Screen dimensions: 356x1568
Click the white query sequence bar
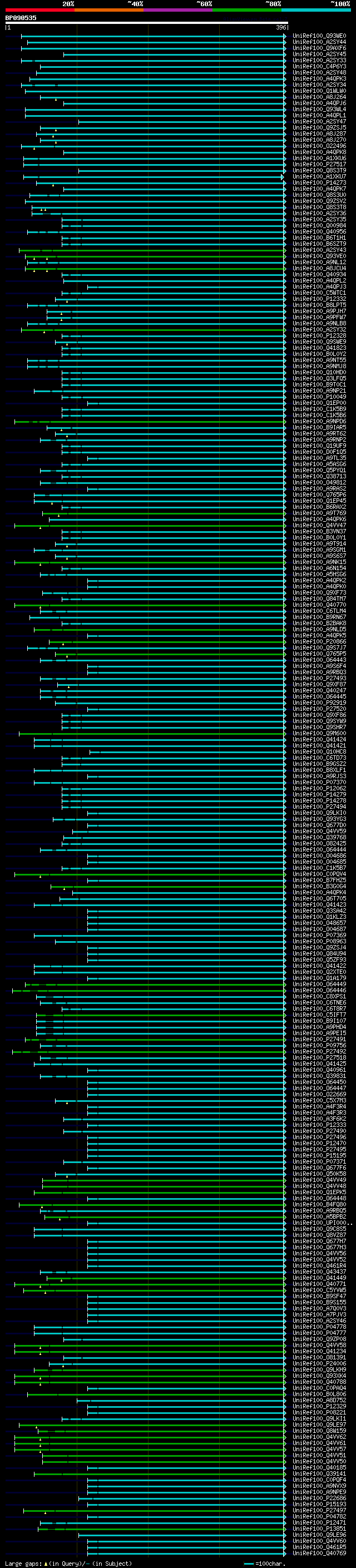(147, 23)
